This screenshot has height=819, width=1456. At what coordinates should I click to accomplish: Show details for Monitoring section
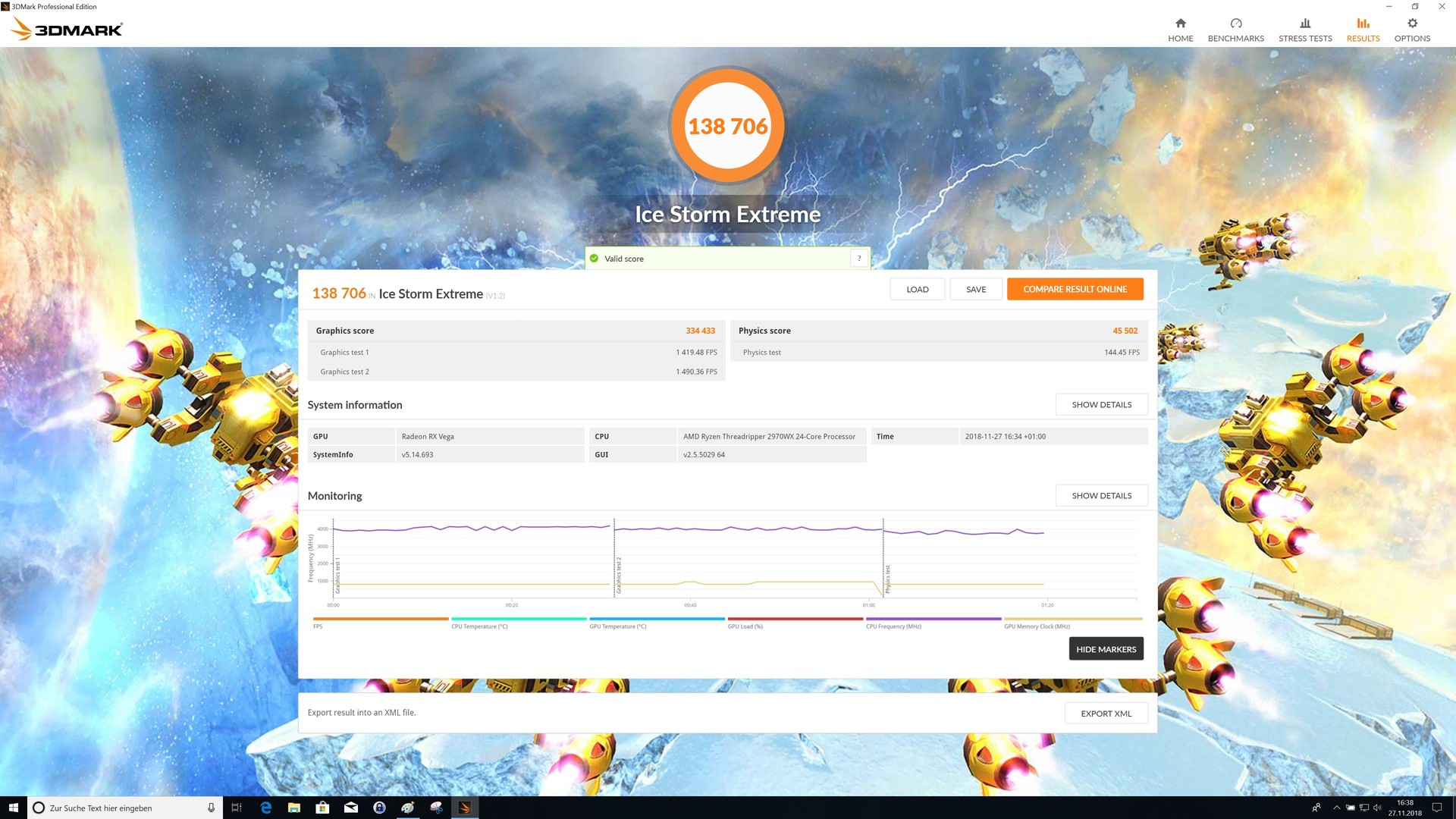pyautogui.click(x=1101, y=496)
